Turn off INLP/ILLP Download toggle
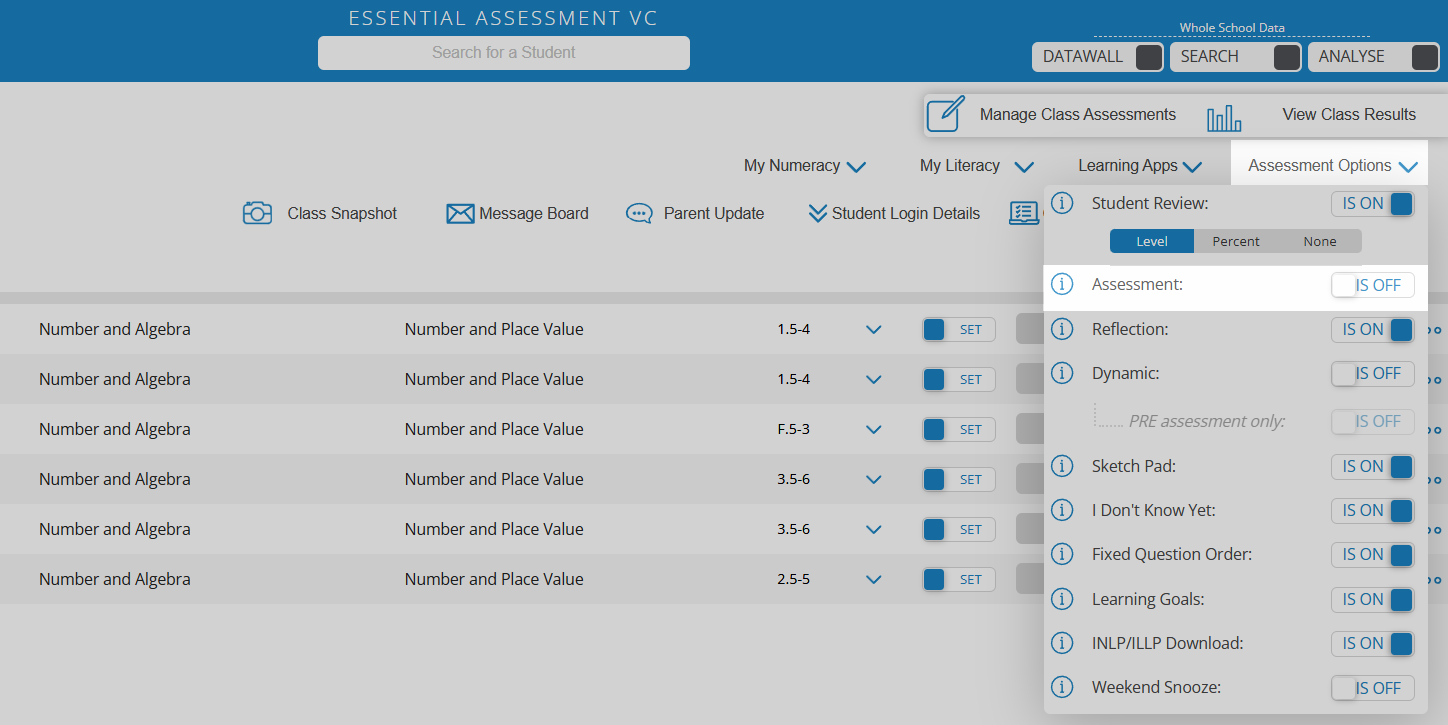This screenshot has height=725, width=1448. pos(1373,643)
